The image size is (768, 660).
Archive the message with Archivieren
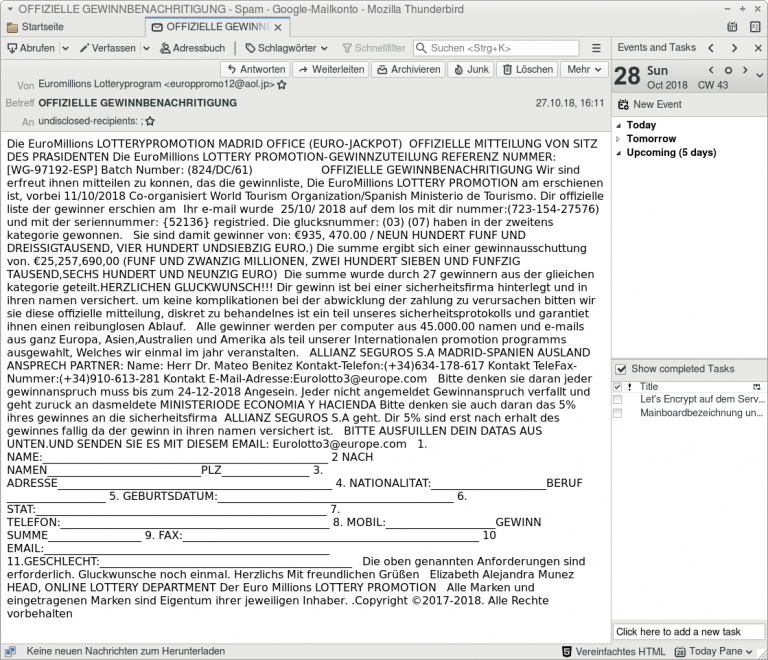point(408,70)
